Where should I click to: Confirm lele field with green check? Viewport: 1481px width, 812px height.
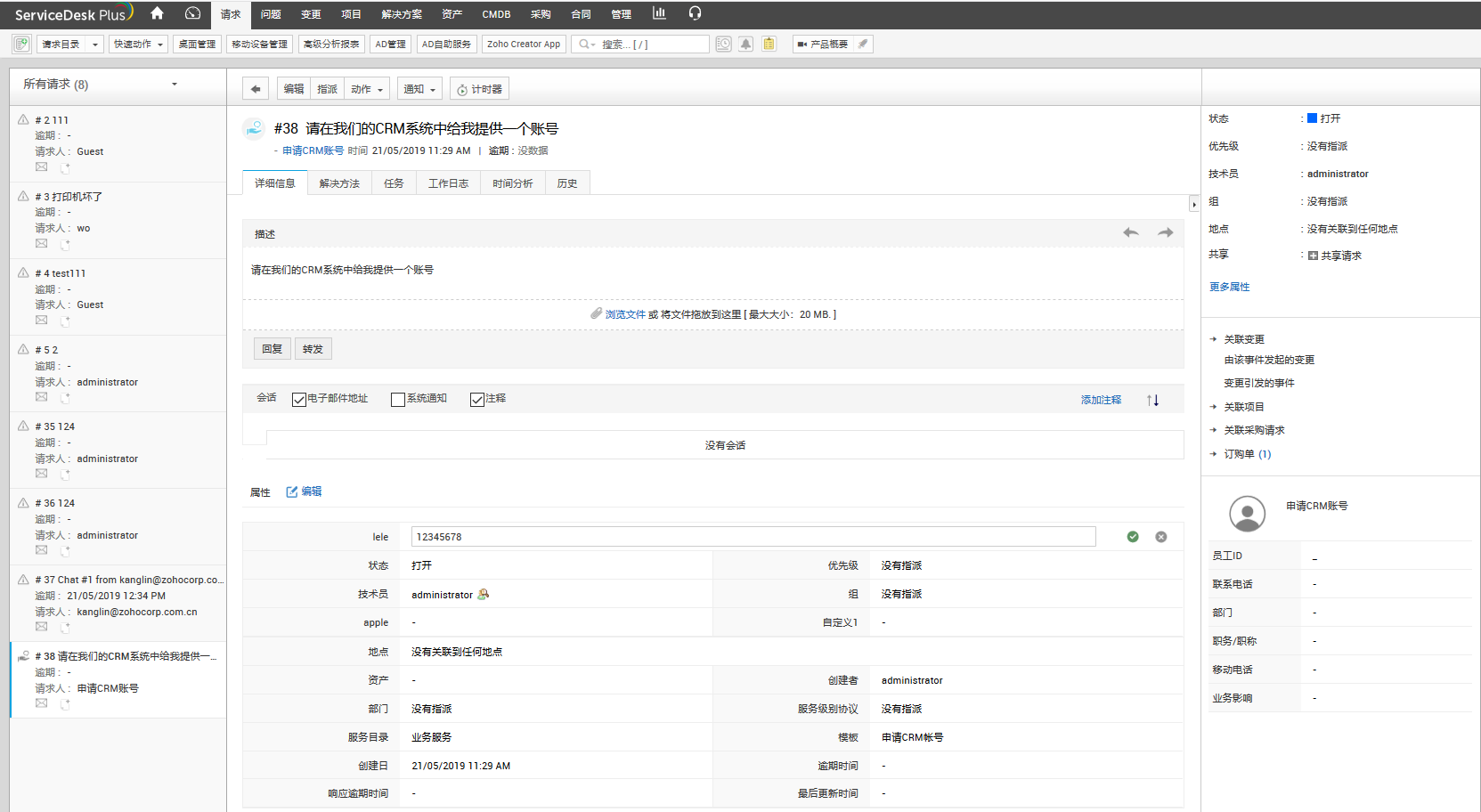point(1133,537)
